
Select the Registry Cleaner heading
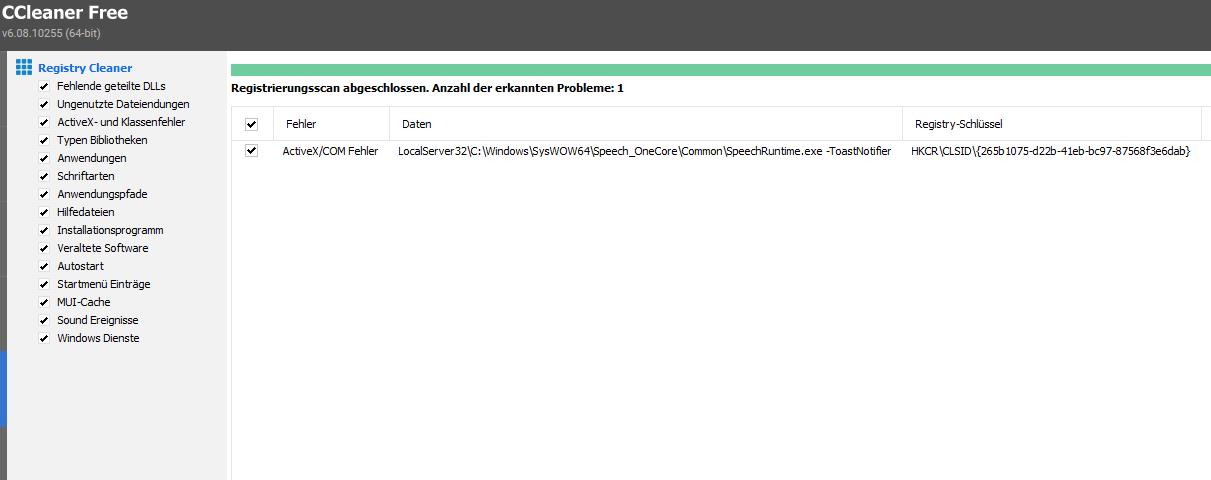(x=85, y=68)
